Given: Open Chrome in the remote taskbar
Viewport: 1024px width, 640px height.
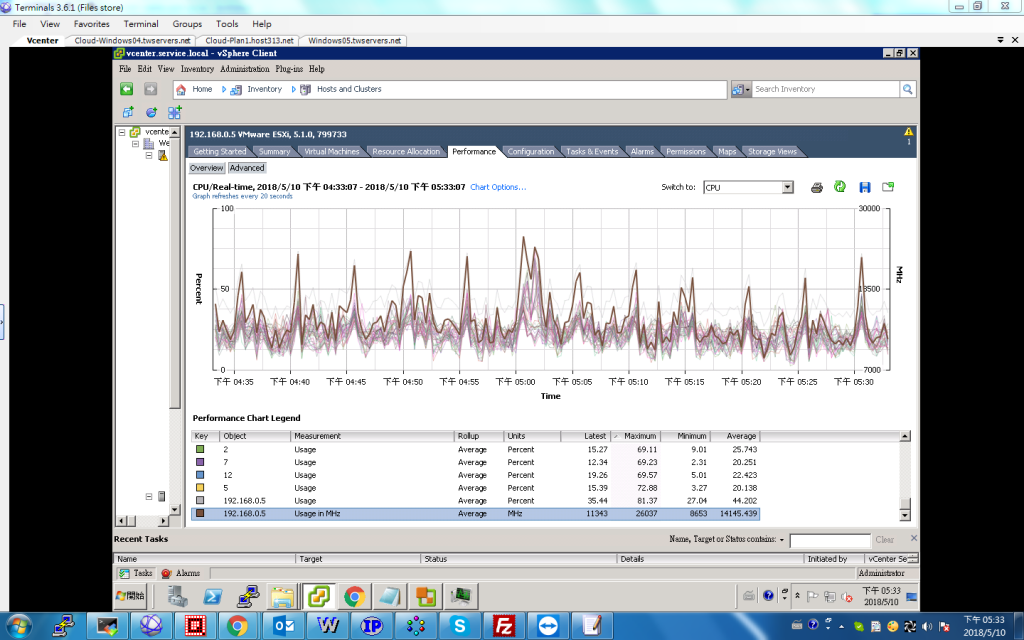Looking at the screenshot, I should point(354,596).
